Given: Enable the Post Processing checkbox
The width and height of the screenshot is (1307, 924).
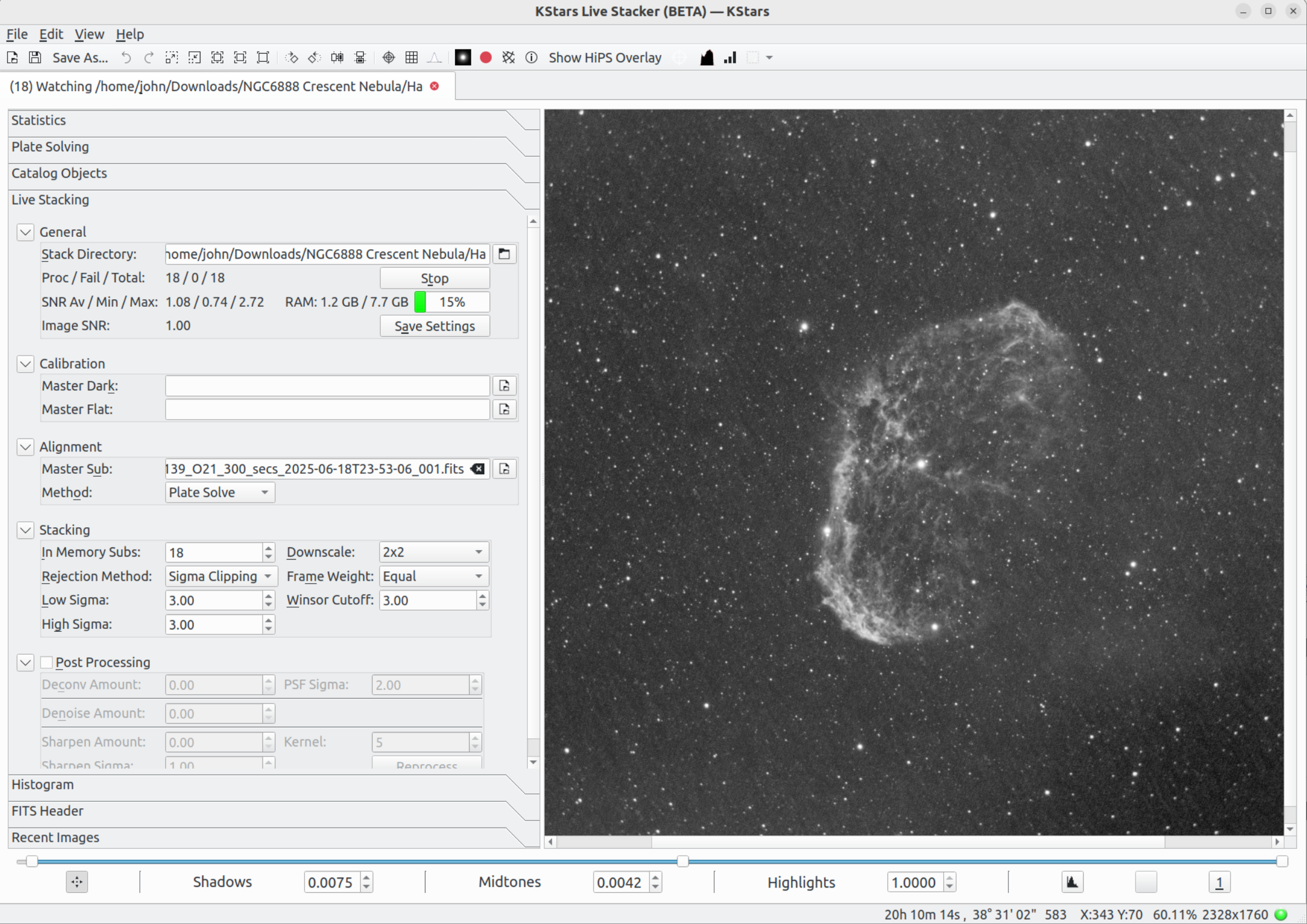Looking at the screenshot, I should click(47, 662).
